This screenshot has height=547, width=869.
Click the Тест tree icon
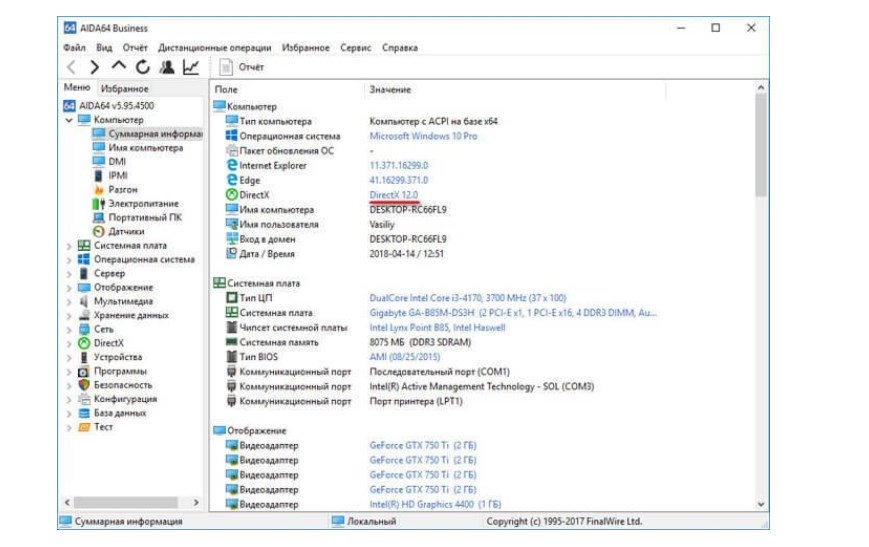(x=84, y=427)
